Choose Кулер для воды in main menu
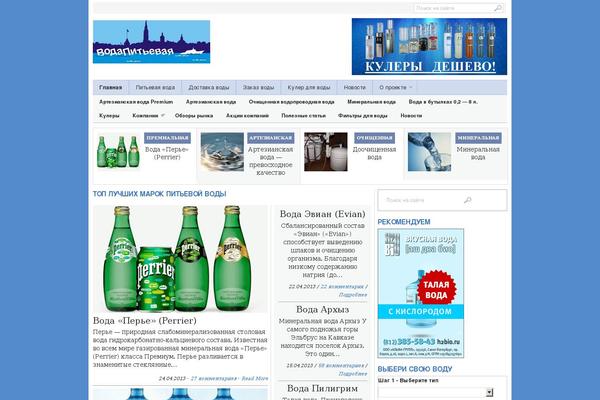This screenshot has height=400, width=600. pos(309,87)
